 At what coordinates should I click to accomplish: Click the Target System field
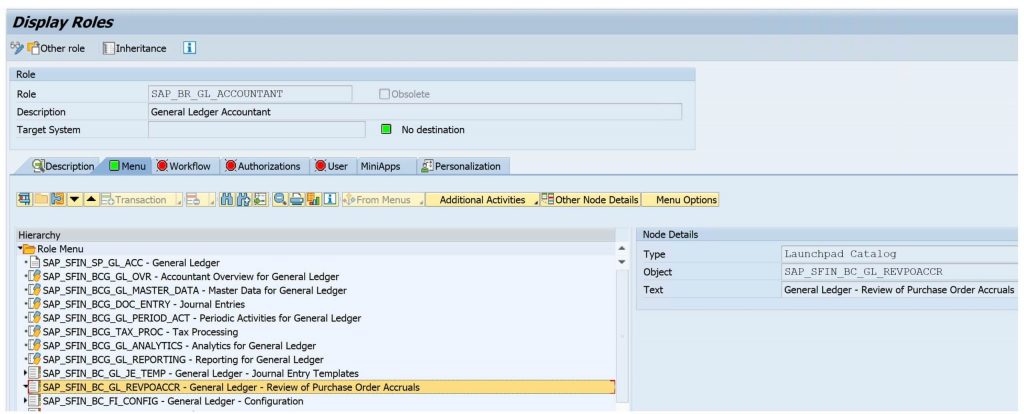257,129
